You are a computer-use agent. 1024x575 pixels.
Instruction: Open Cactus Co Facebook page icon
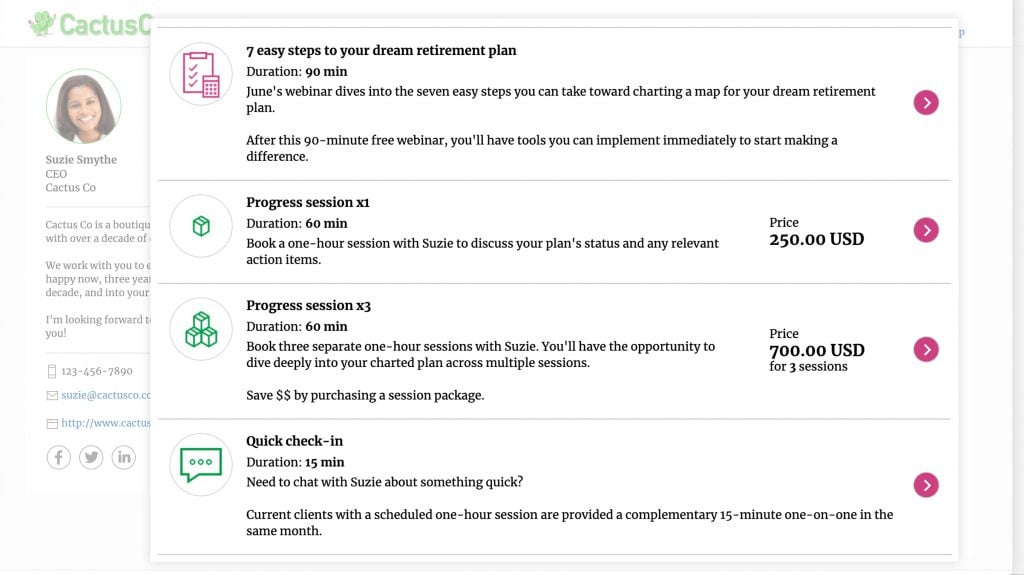coord(59,457)
